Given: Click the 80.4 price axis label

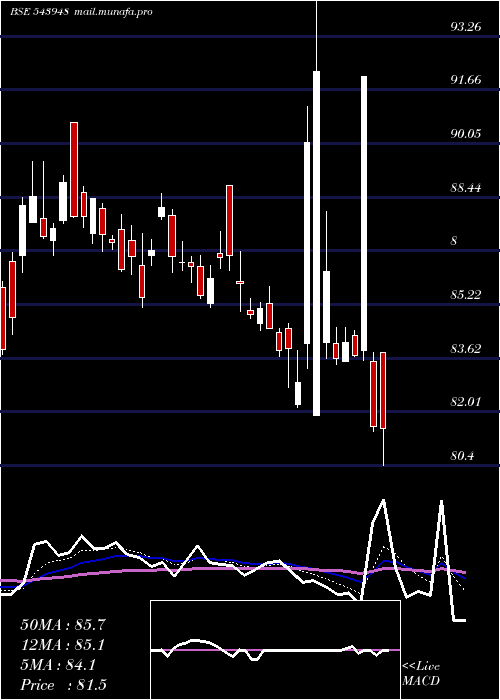Looking at the screenshot, I should pyautogui.click(x=462, y=456).
